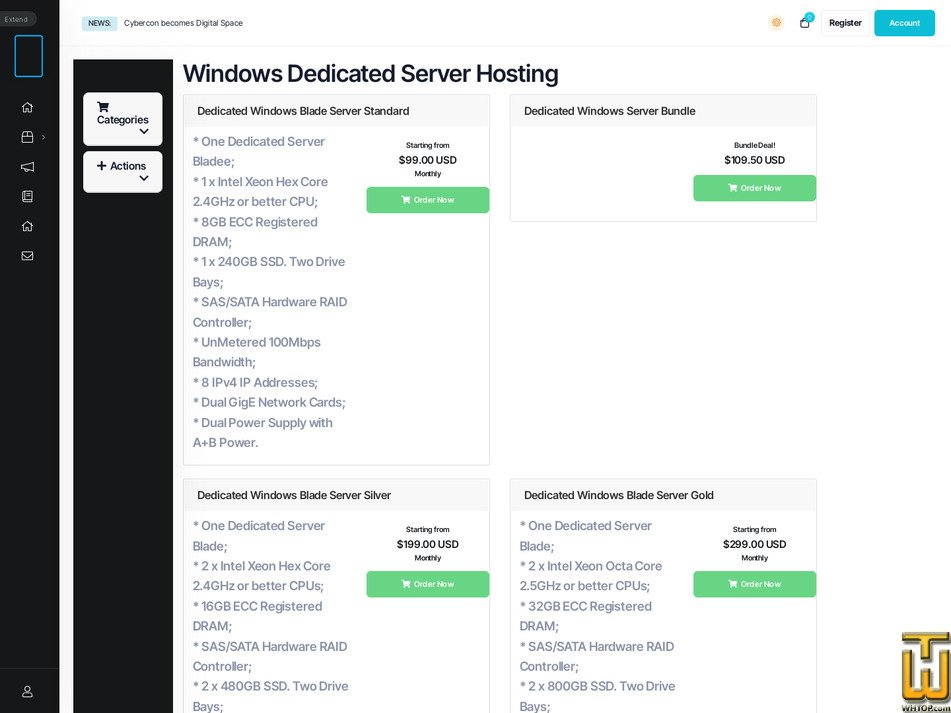Click the UnMetered 100Mbps Bandwidth line
This screenshot has width=951, height=713.
257,352
